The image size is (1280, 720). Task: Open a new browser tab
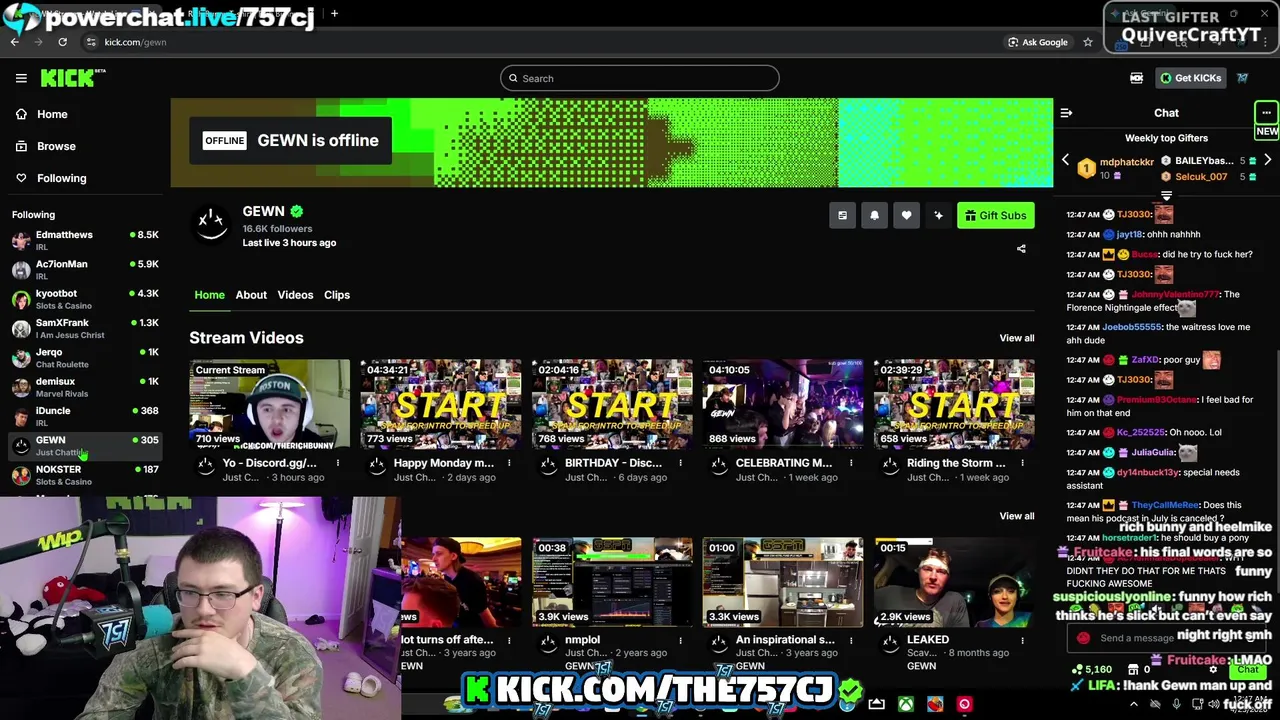(x=334, y=14)
